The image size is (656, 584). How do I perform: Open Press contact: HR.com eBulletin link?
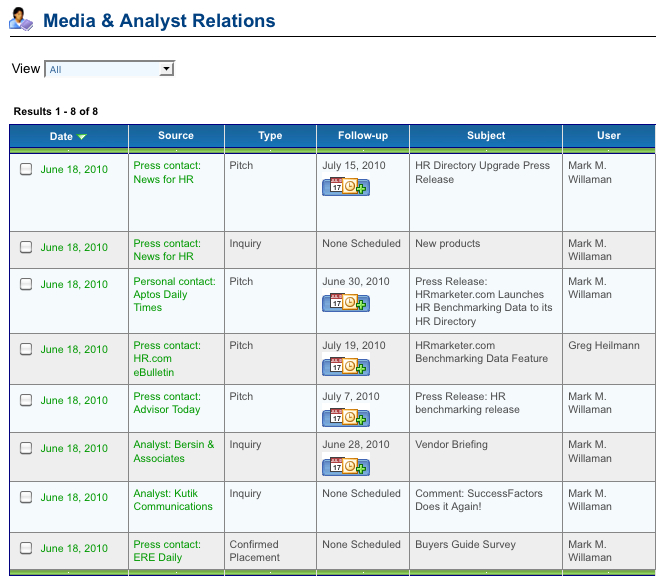pos(167,359)
